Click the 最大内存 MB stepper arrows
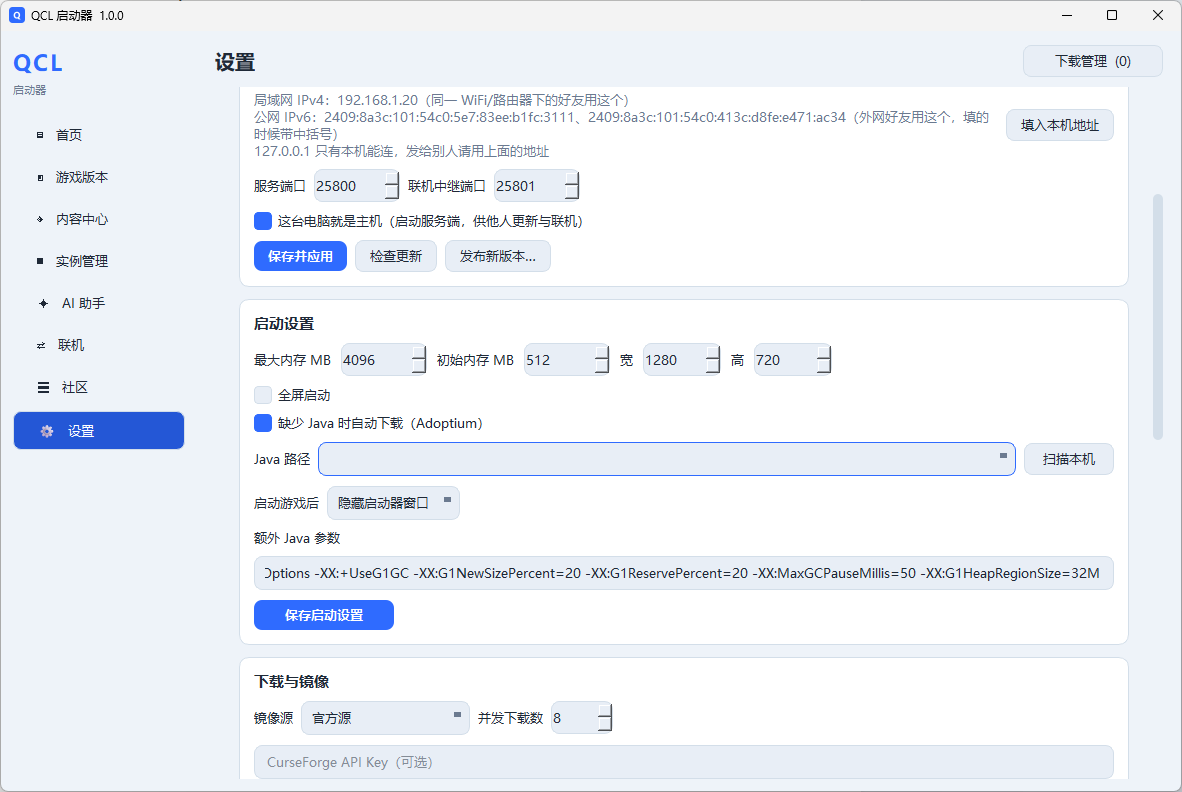 pos(419,360)
